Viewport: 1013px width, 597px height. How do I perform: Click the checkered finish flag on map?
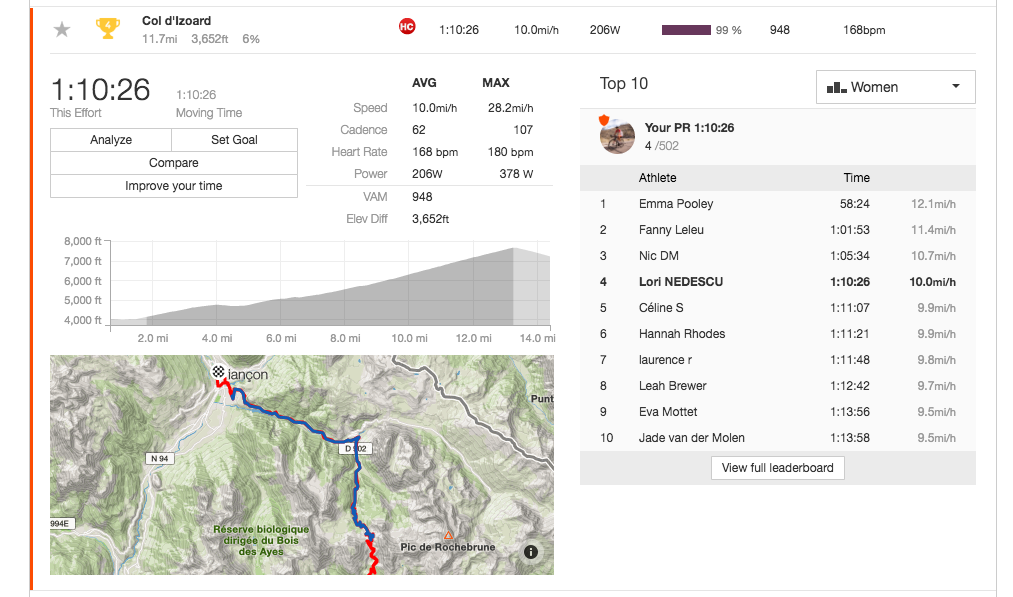(218, 372)
